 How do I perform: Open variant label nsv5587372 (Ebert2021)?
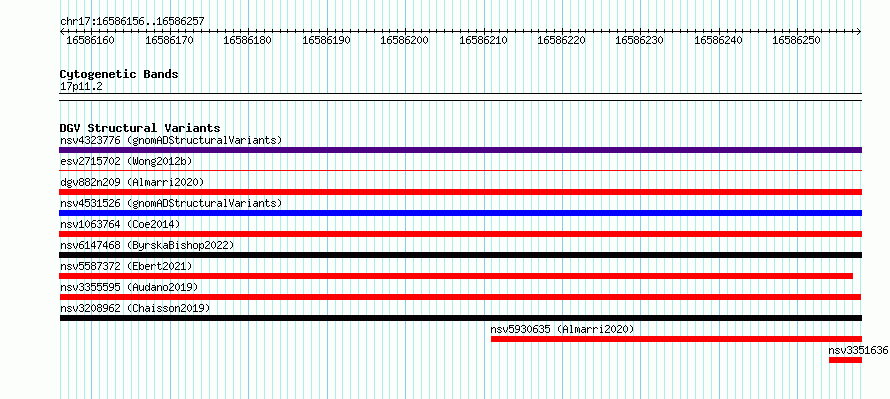(126, 266)
